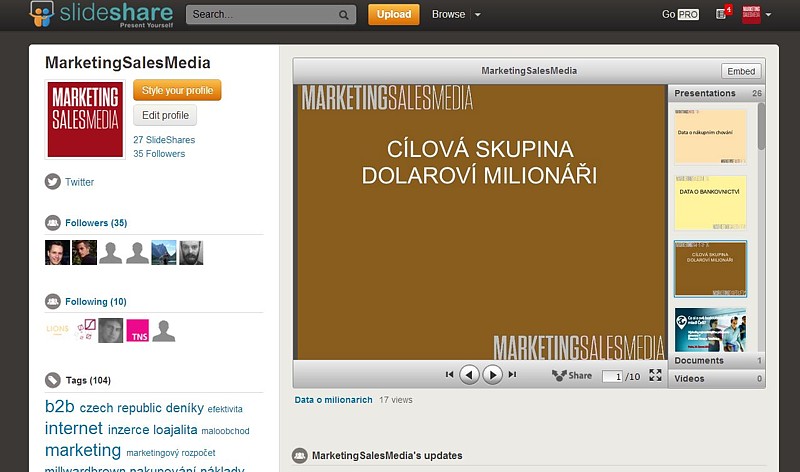800x472 pixels.
Task: Click the Followers group icon
Action: (x=53, y=222)
